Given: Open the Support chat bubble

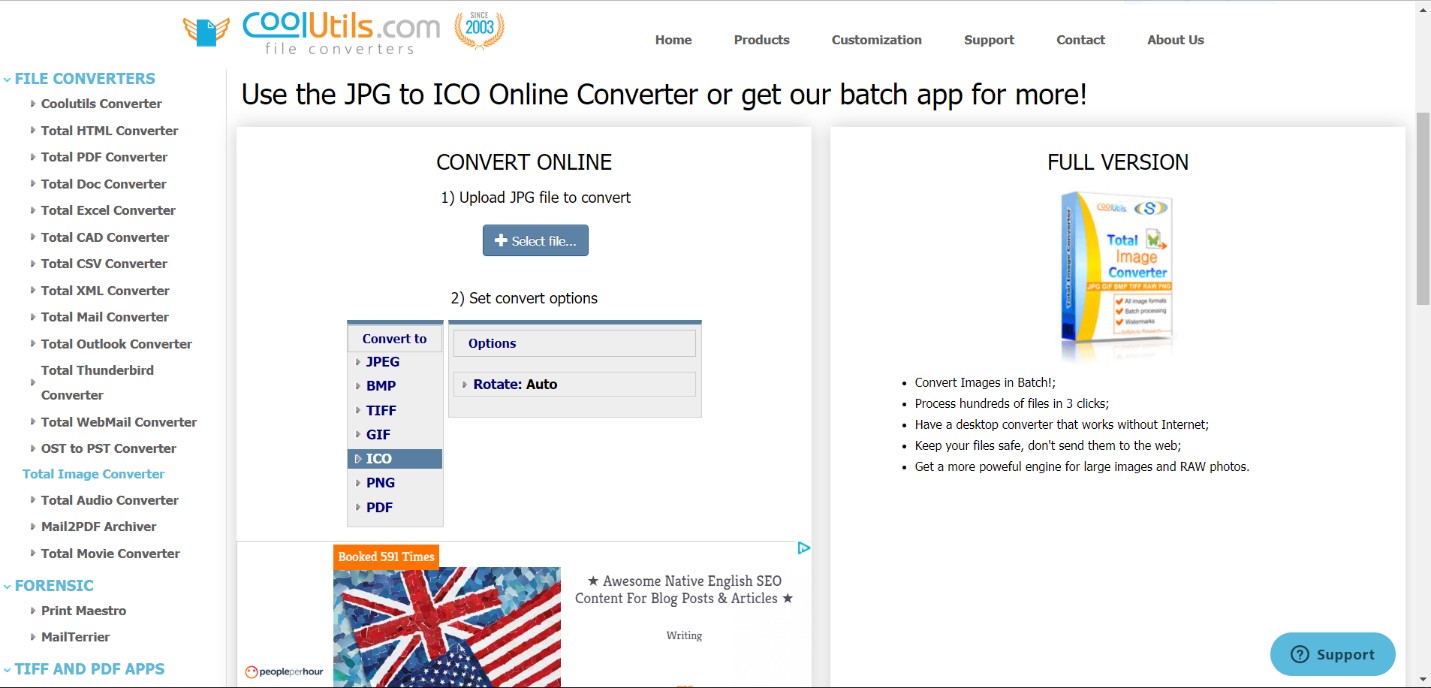Looking at the screenshot, I should (x=1332, y=654).
